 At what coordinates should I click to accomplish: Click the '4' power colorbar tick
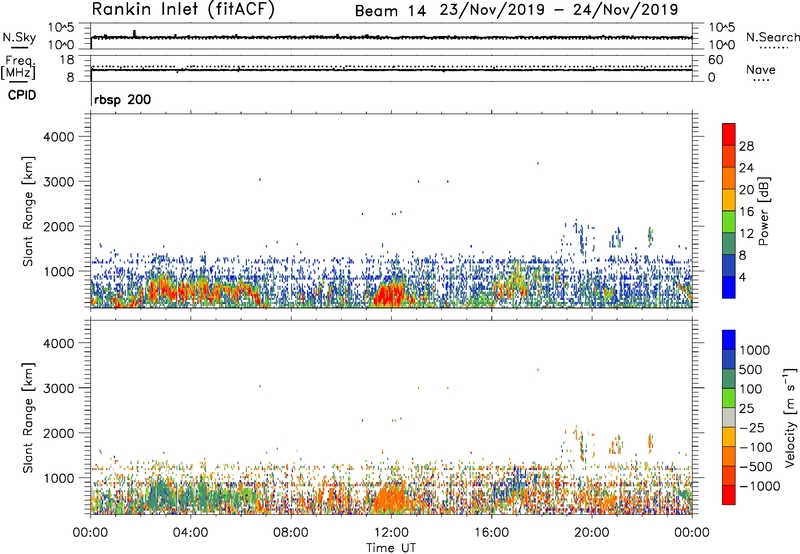[742, 277]
